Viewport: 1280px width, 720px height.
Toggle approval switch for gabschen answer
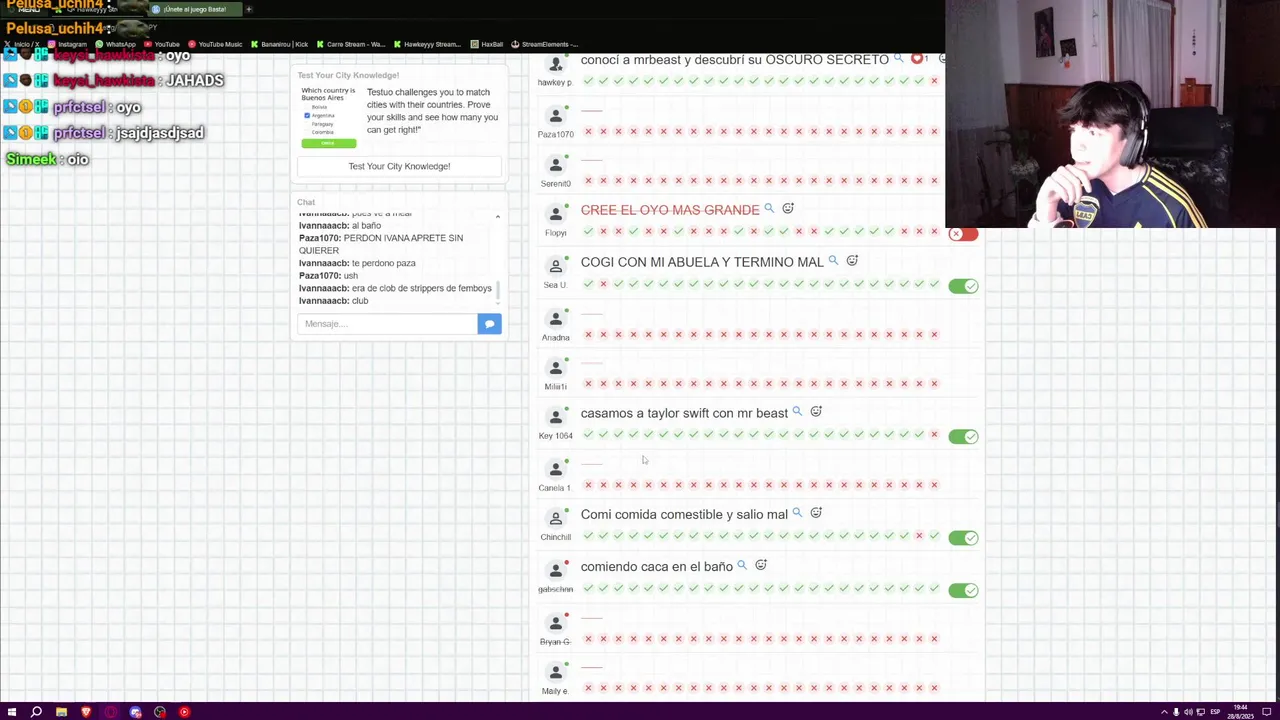coord(963,590)
